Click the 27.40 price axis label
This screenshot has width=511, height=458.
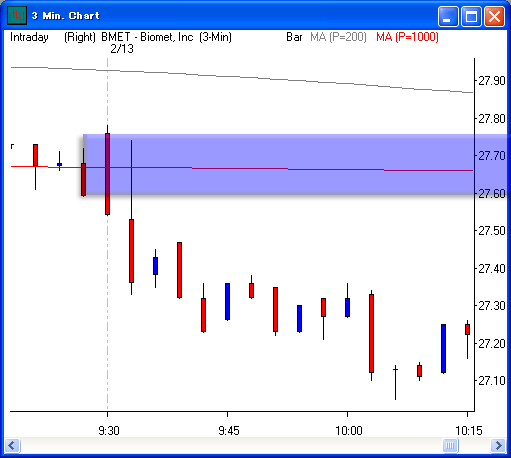point(492,268)
